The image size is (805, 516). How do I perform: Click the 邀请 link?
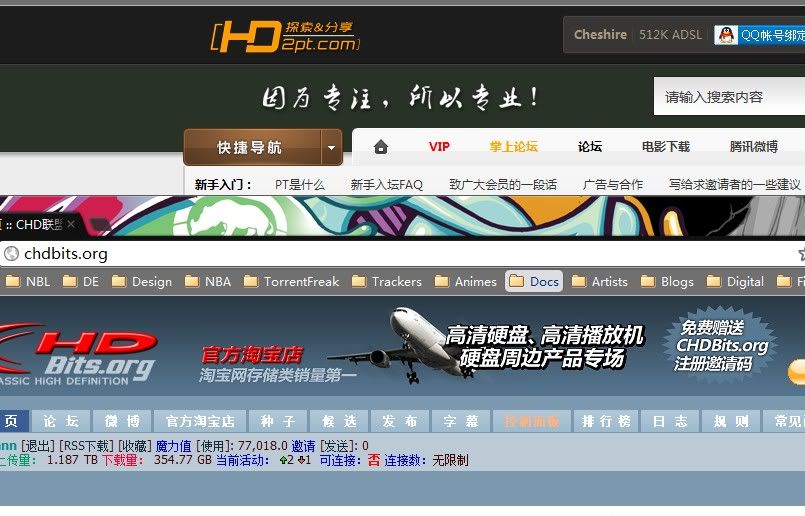(x=303, y=446)
